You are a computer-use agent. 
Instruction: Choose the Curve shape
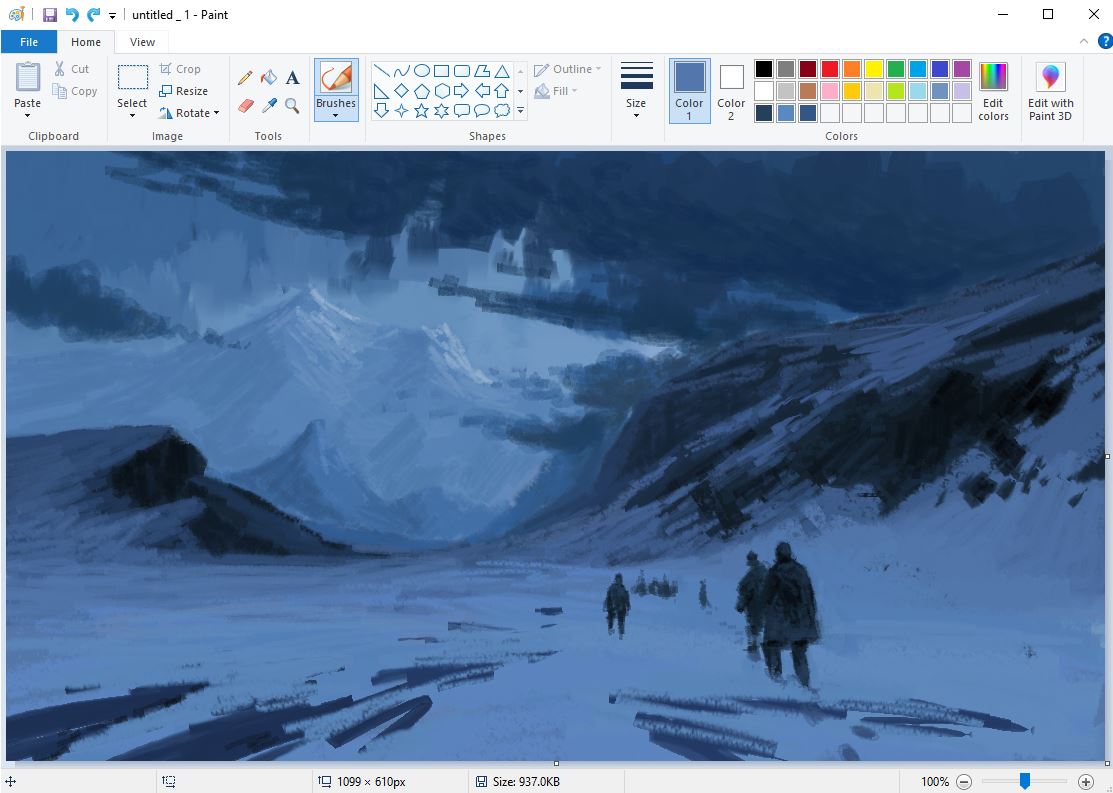[x=401, y=71]
